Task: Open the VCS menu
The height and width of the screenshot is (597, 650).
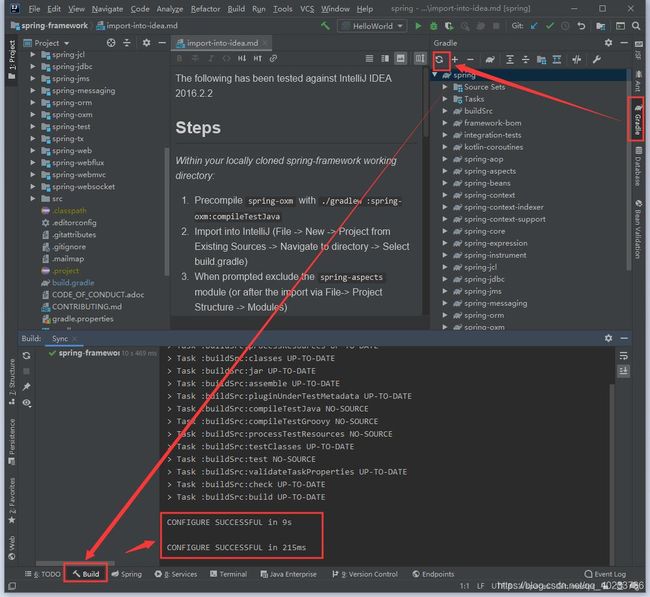Action: 307,9
